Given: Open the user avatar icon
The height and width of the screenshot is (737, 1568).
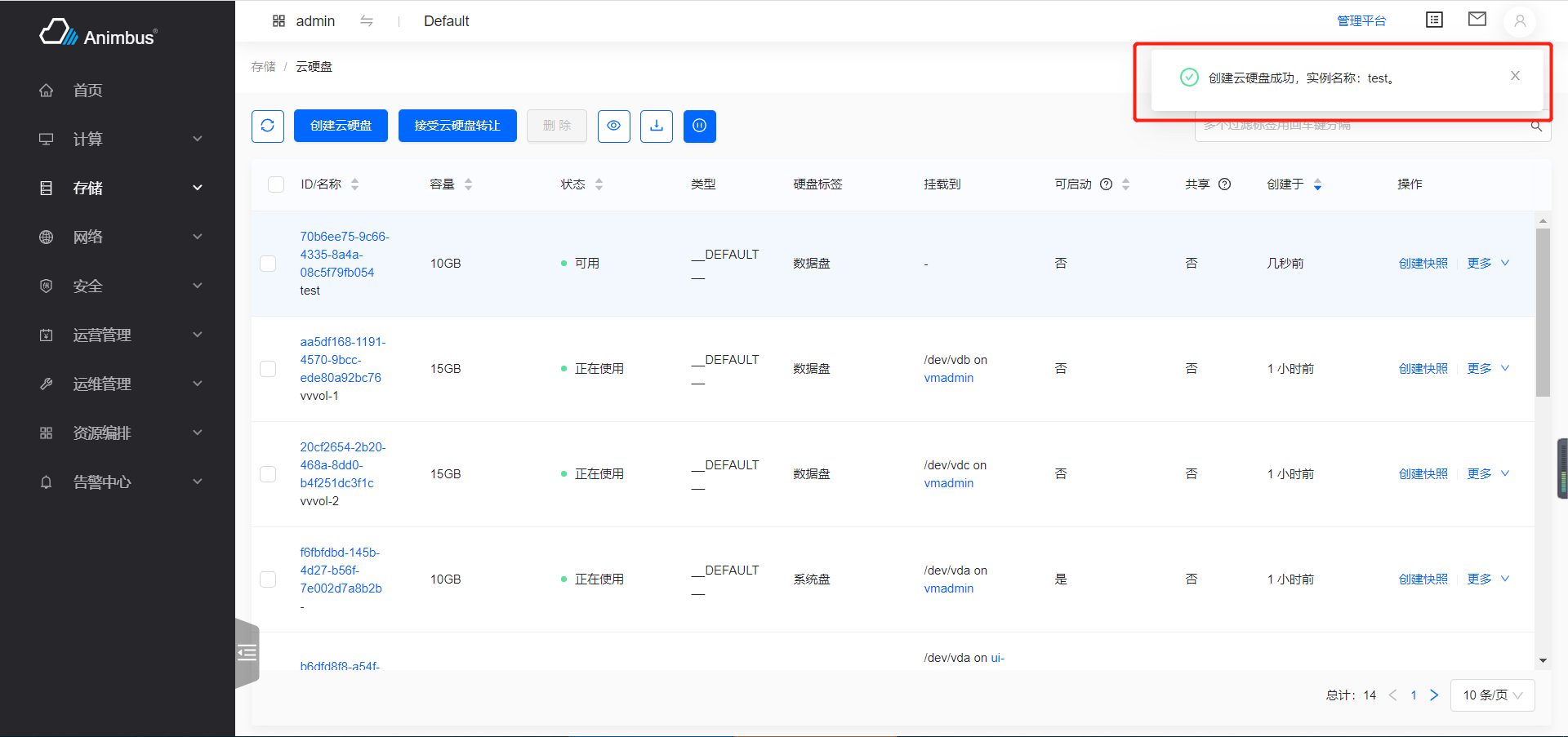Looking at the screenshot, I should pos(1519,21).
